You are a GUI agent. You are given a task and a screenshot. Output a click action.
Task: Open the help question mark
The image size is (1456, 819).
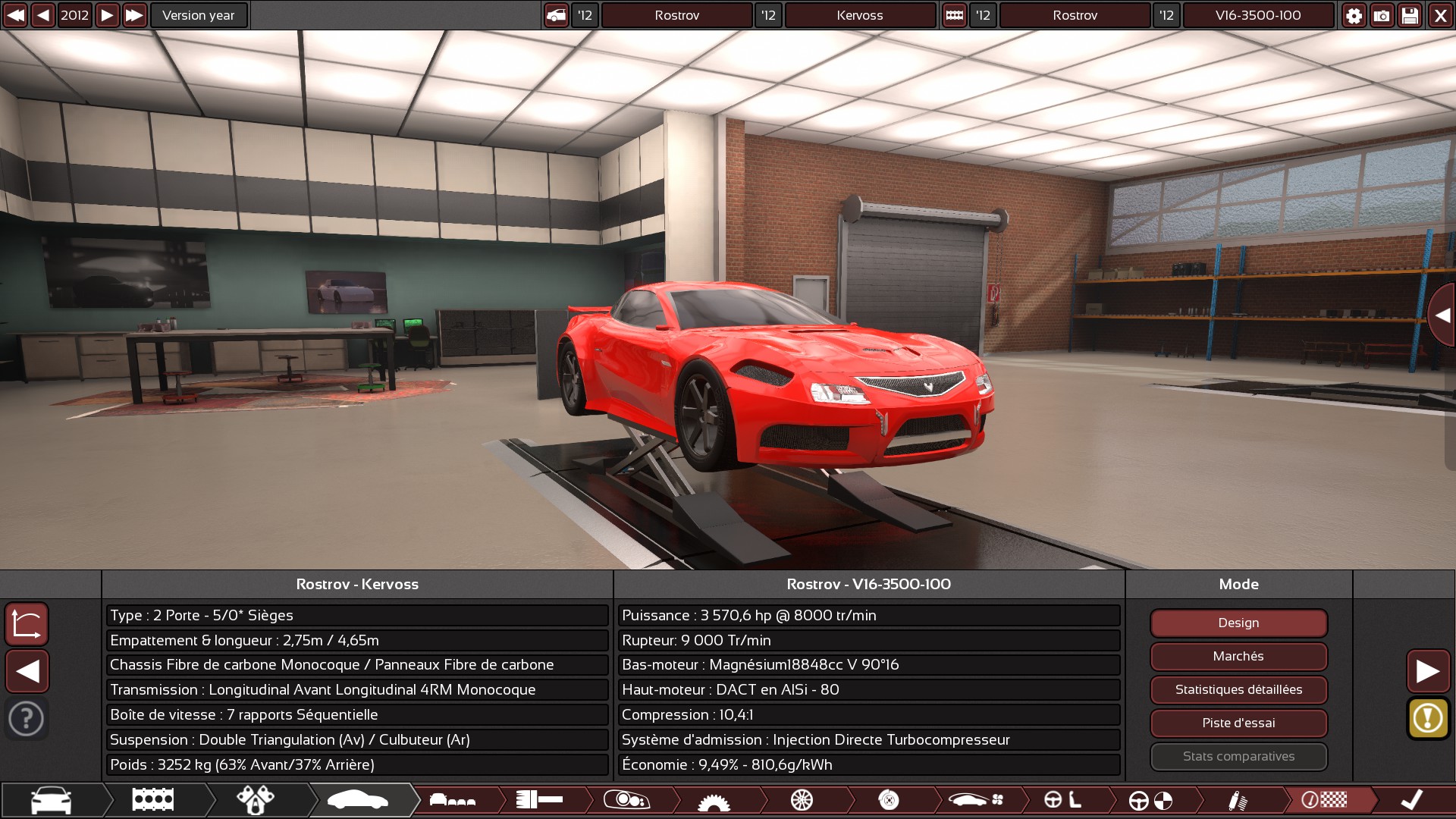click(x=27, y=718)
